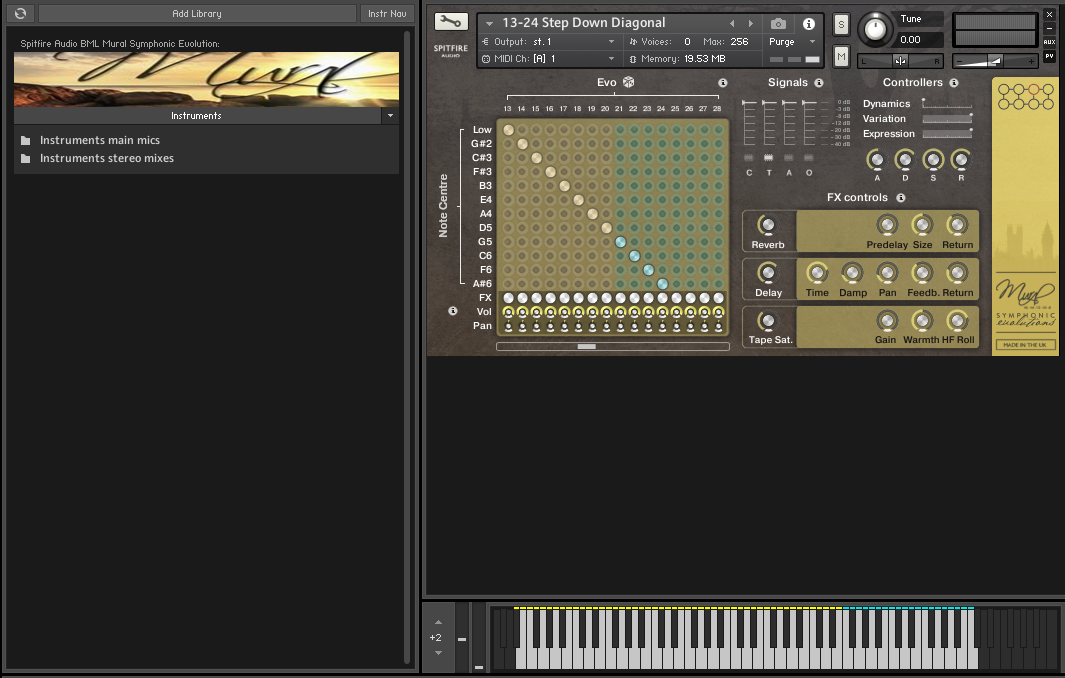The height and width of the screenshot is (678, 1065).
Task: Select the G5 row peg in column 21
Action: point(620,242)
